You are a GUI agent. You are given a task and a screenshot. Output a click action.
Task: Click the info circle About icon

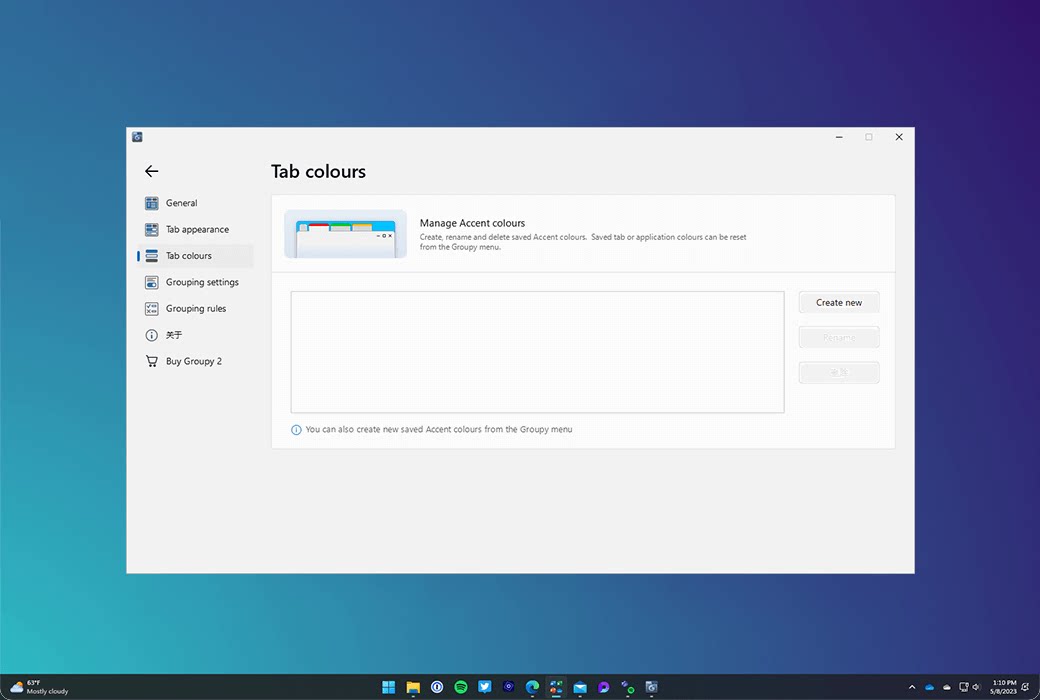(x=152, y=335)
